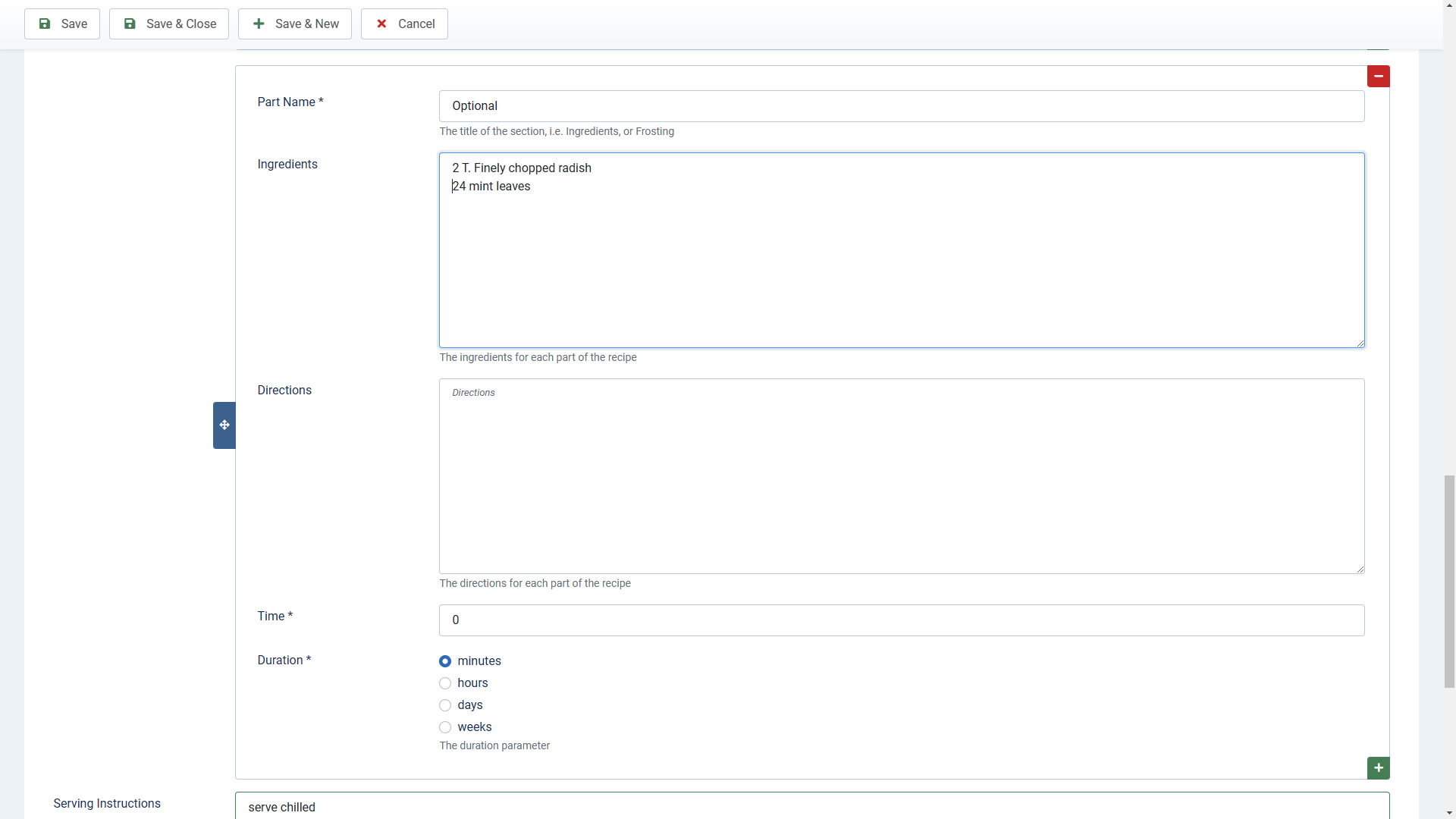Remove this part with red minus icon

(x=1378, y=77)
